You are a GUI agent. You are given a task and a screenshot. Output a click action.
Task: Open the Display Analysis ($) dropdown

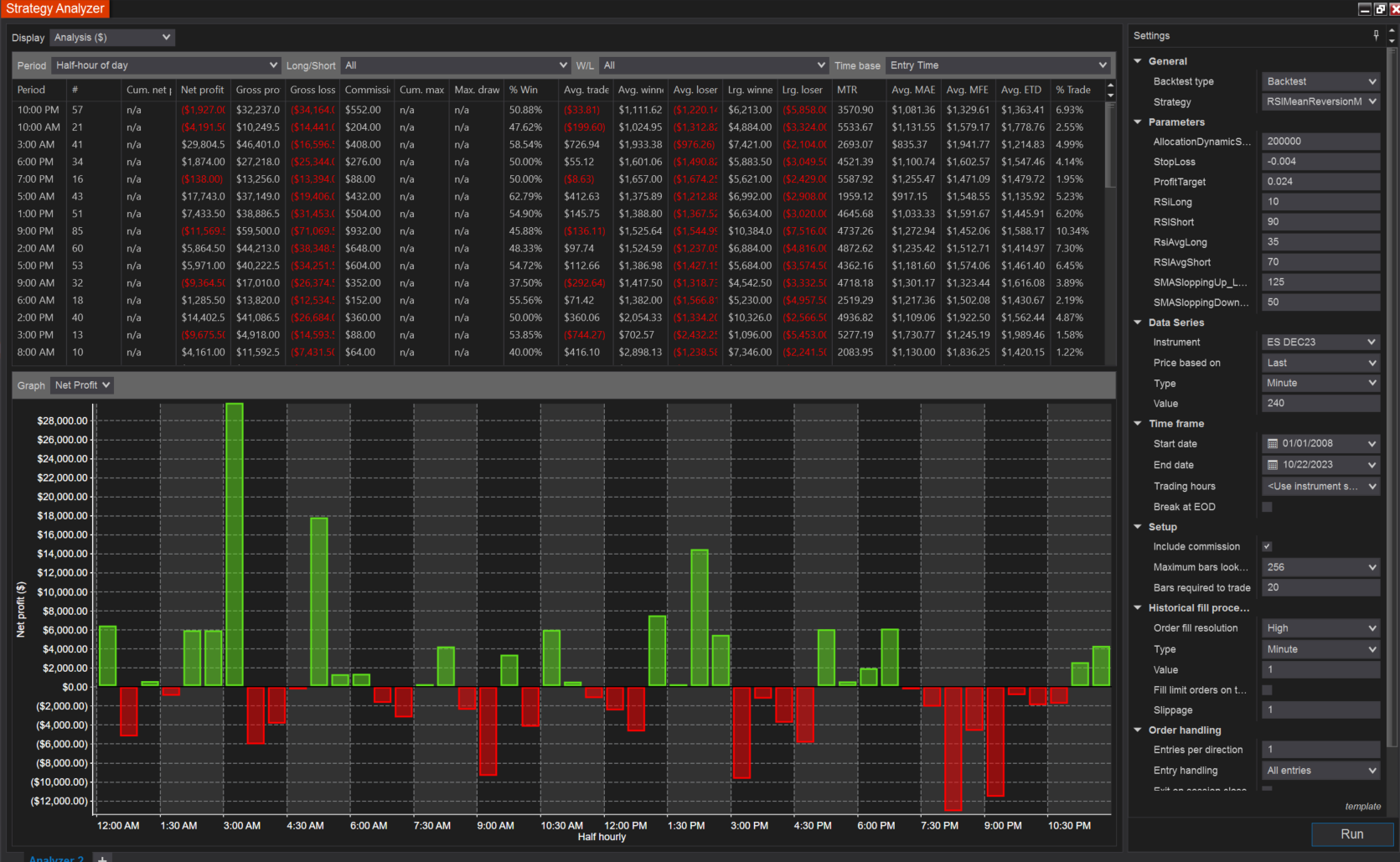112,38
